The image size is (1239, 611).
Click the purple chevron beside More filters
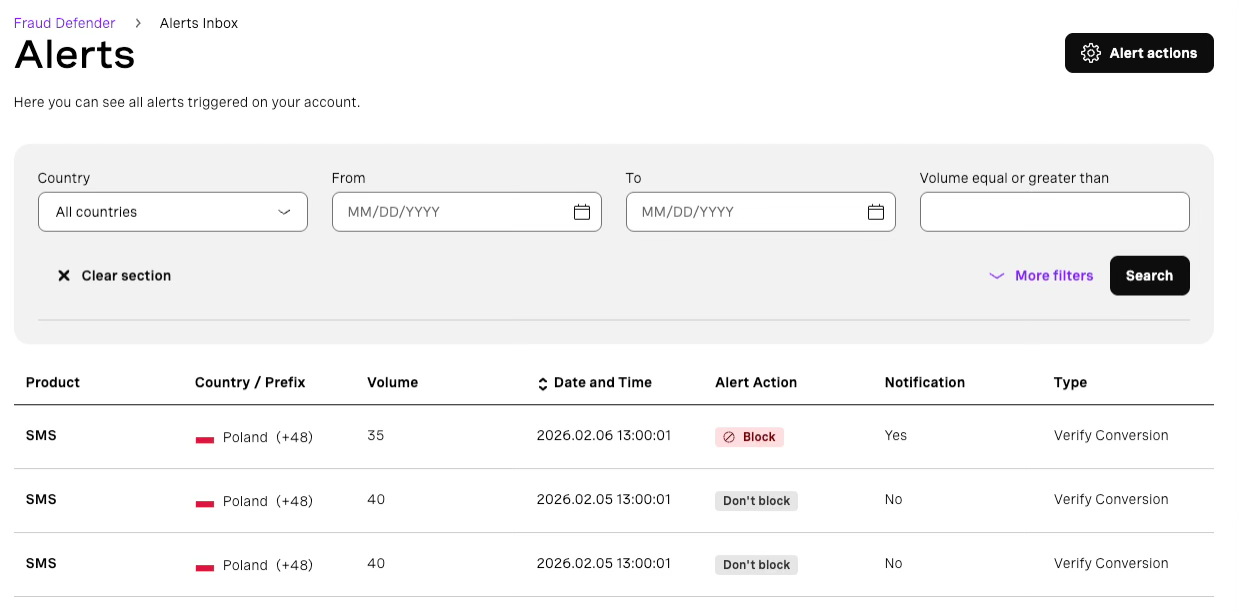click(x=997, y=276)
